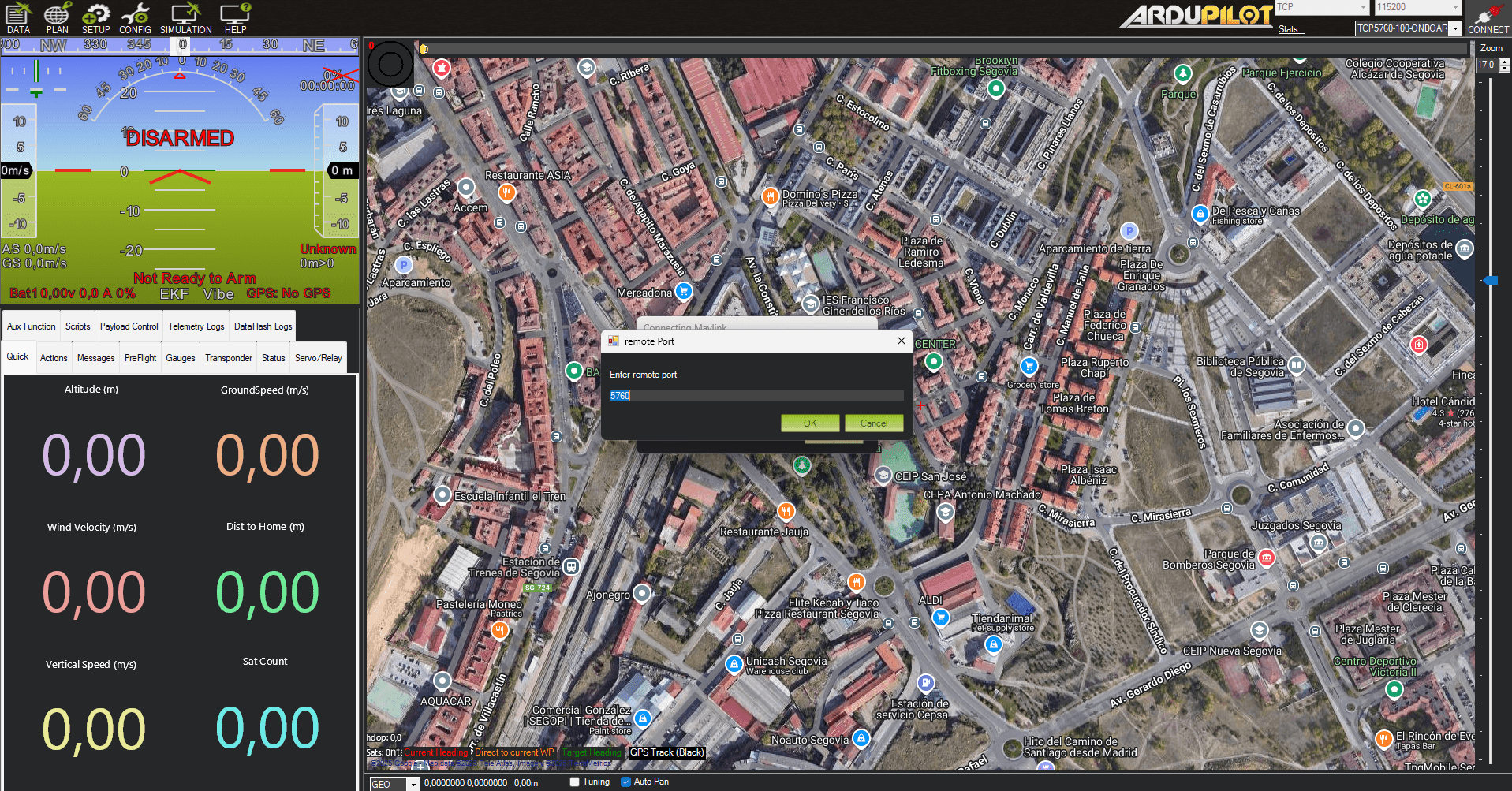Confirm remote port with OK button
1512x791 pixels.
tap(810, 423)
